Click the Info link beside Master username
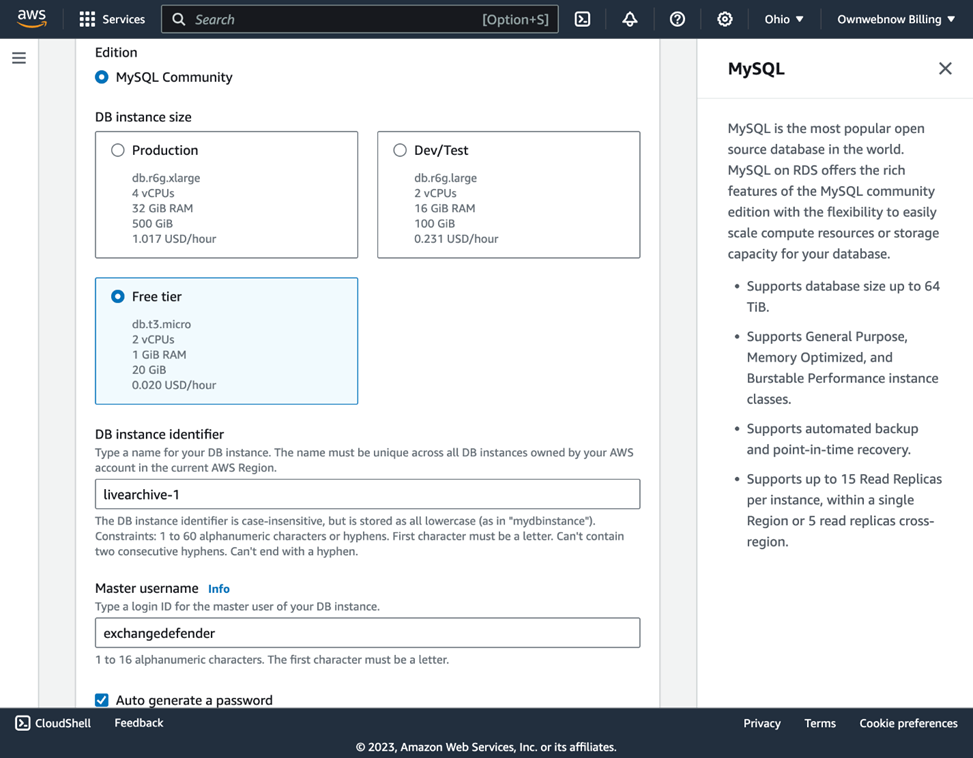This screenshot has height=758, width=973. [218, 589]
